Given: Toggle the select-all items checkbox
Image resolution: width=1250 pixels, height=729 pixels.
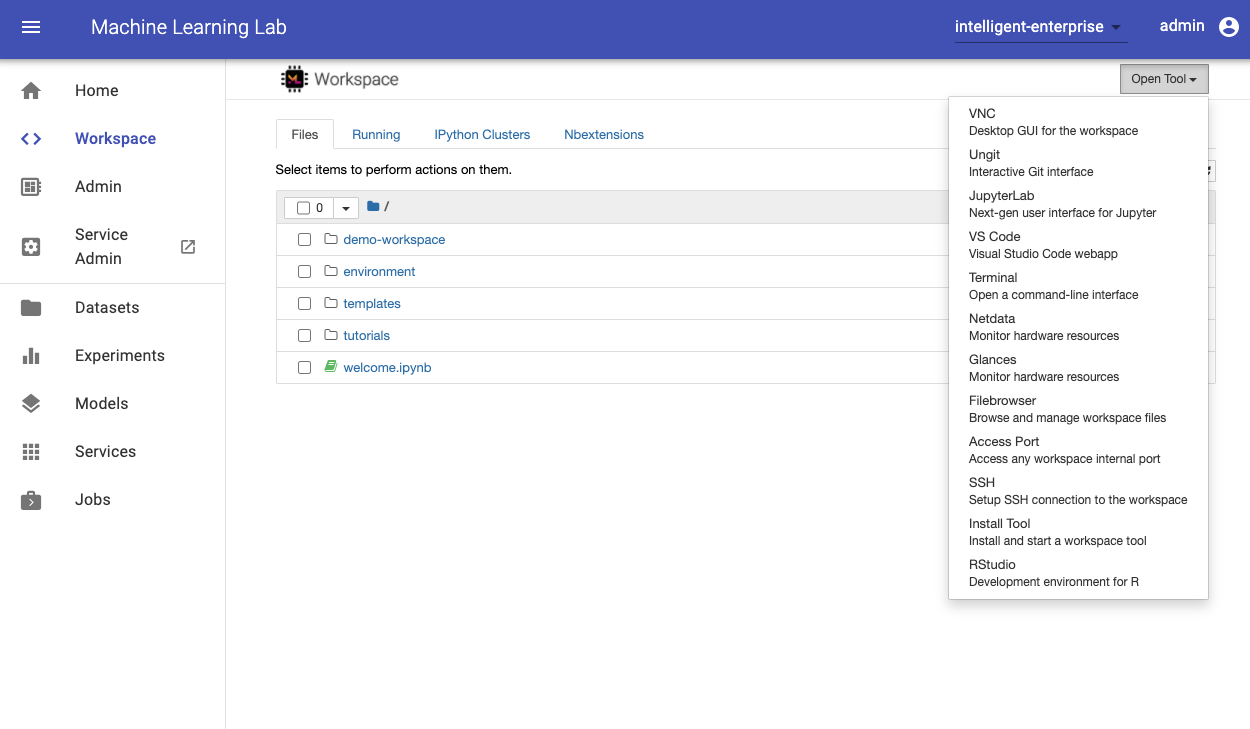Looking at the screenshot, I should click(304, 208).
